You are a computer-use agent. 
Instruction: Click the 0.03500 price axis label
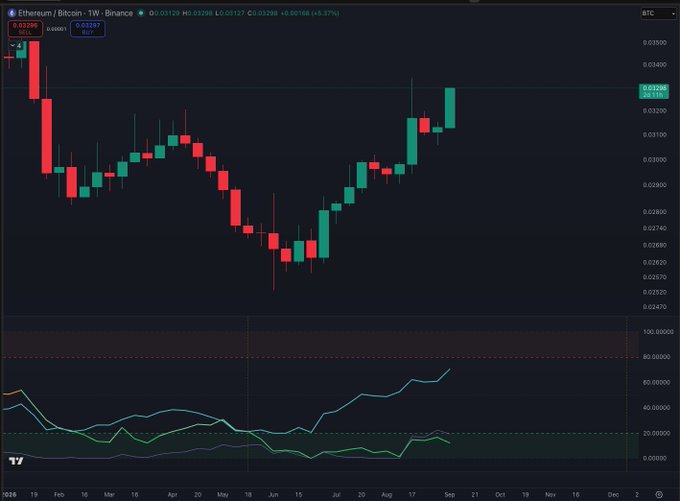tap(654, 43)
